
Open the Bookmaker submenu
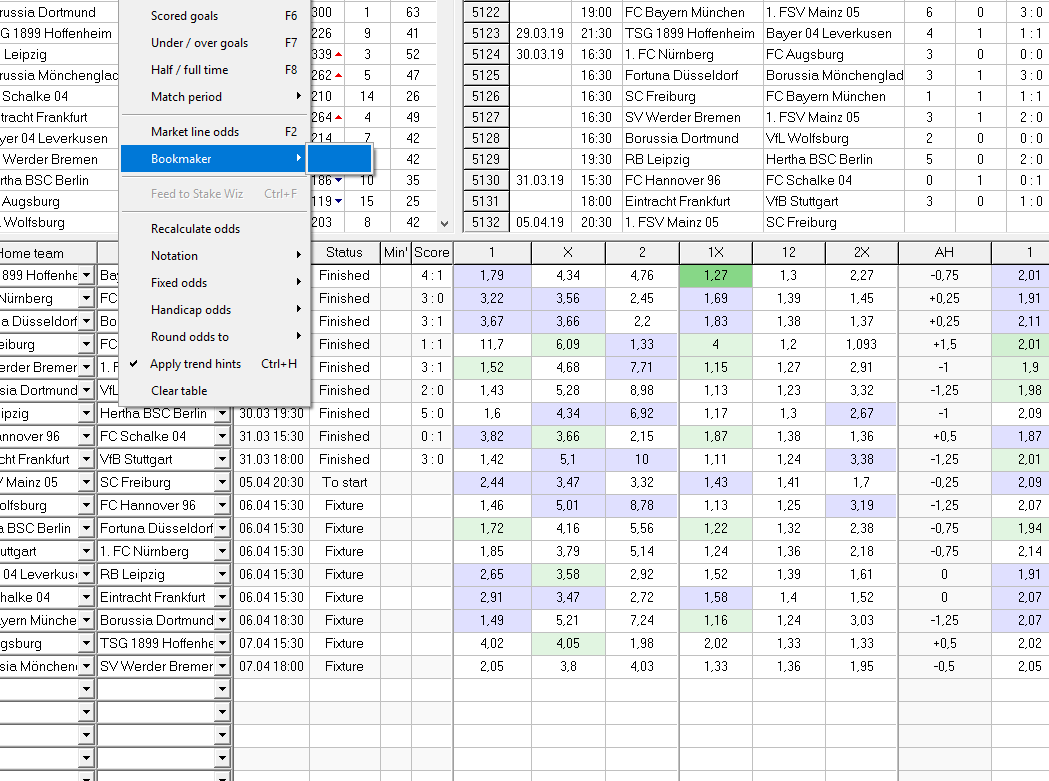[x=215, y=159]
